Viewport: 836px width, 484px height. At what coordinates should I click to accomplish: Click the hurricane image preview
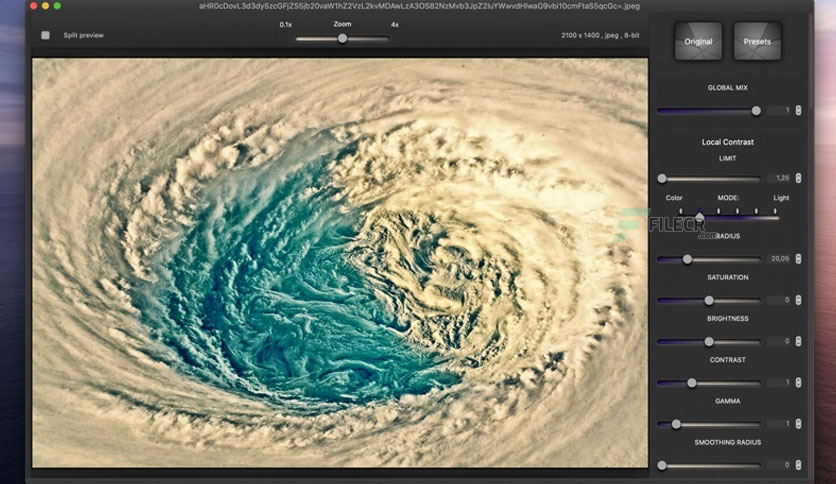pos(340,263)
